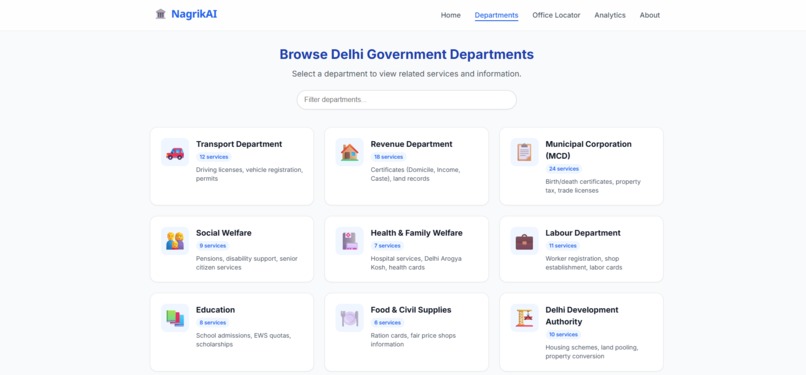Viewport: 806px width, 375px height.
Task: Click the 6 services badge
Action: coord(388,323)
